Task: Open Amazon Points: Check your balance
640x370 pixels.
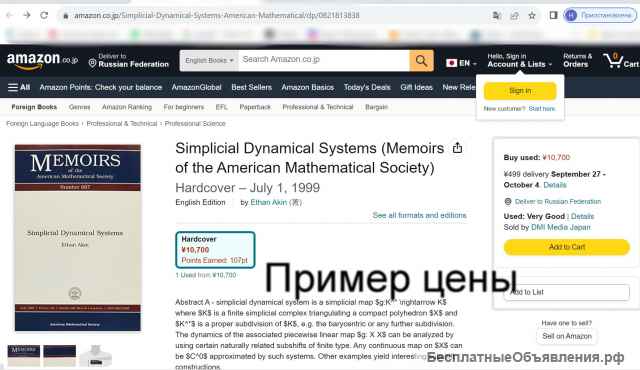Action: coord(101,87)
